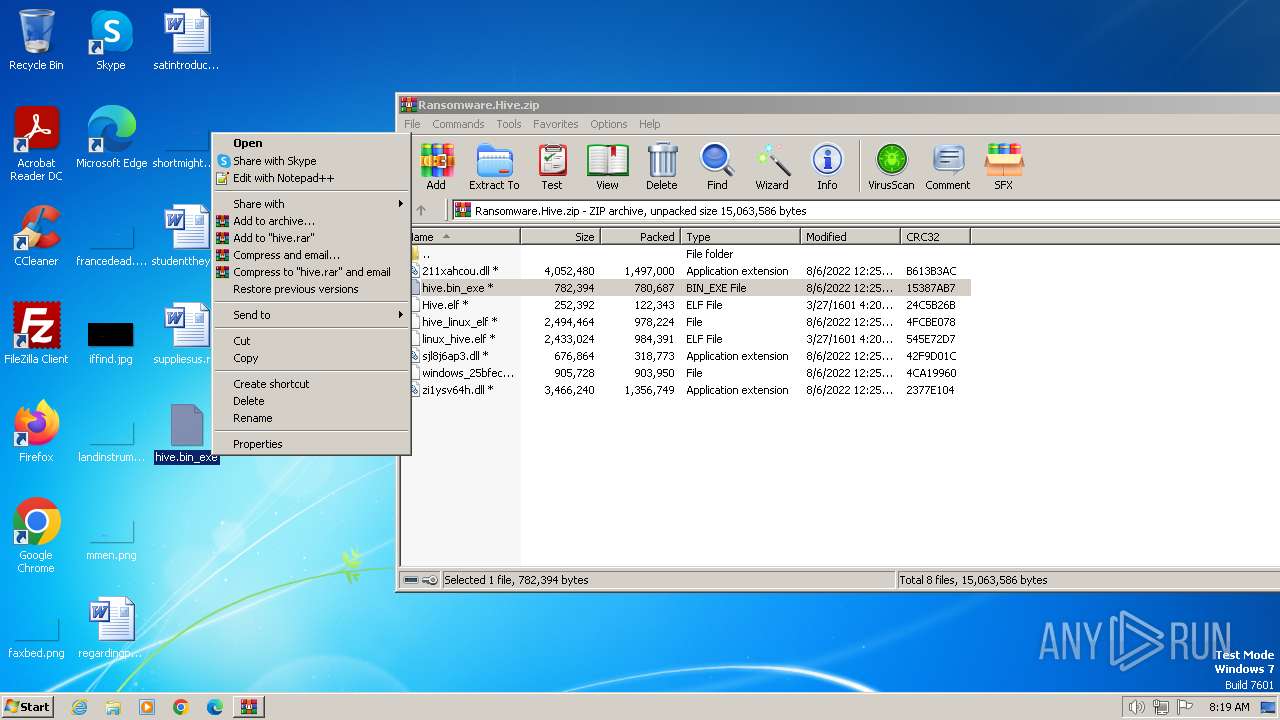
Task: Open the Tools menu
Action: [x=509, y=124]
